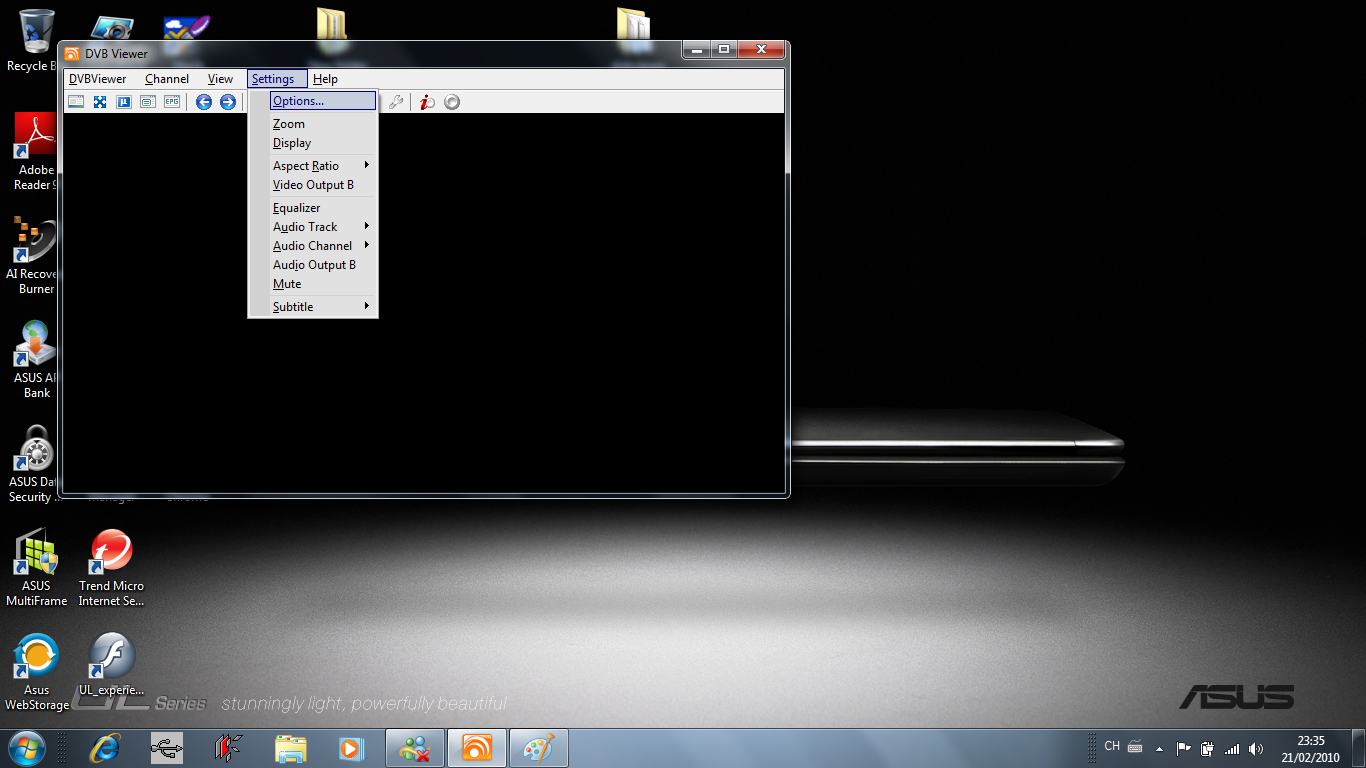Open Windows Explorer from taskbar
Image resolution: width=1366 pixels, height=768 pixels.
(x=291, y=748)
